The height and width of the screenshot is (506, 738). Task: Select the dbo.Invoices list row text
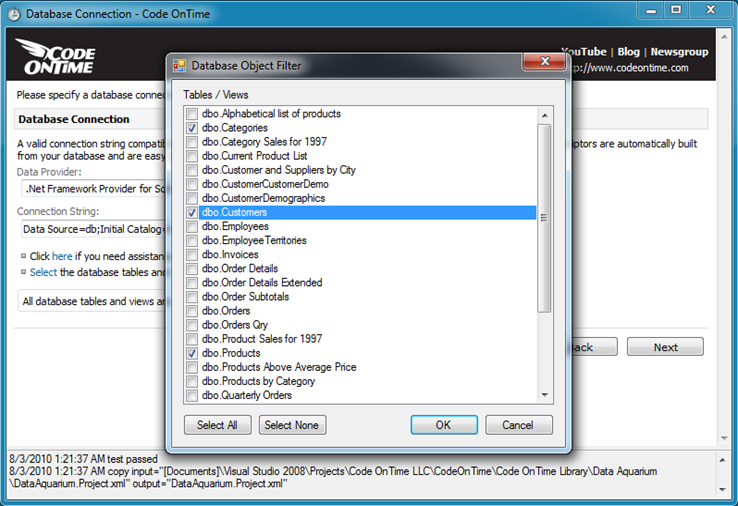pyautogui.click(x=230, y=255)
